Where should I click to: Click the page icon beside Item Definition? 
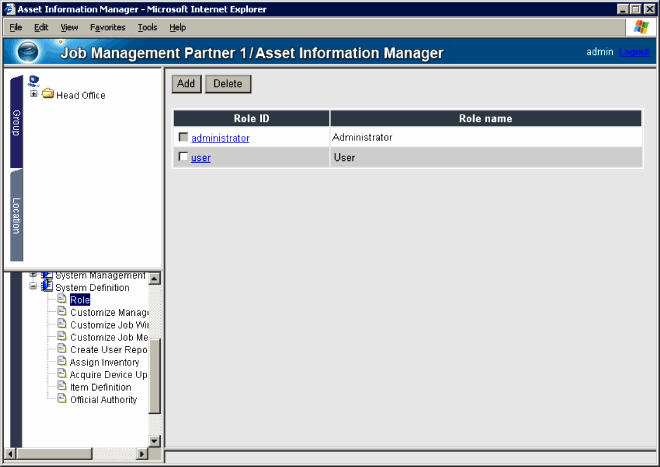(x=62, y=386)
